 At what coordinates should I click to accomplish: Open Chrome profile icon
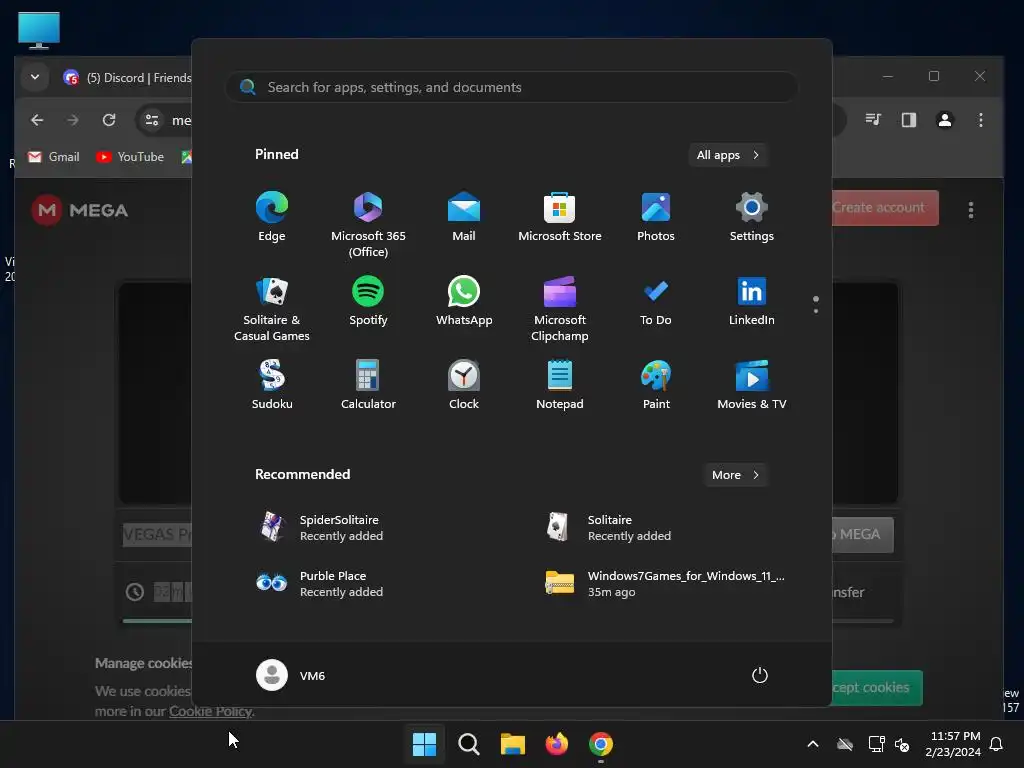(x=945, y=120)
